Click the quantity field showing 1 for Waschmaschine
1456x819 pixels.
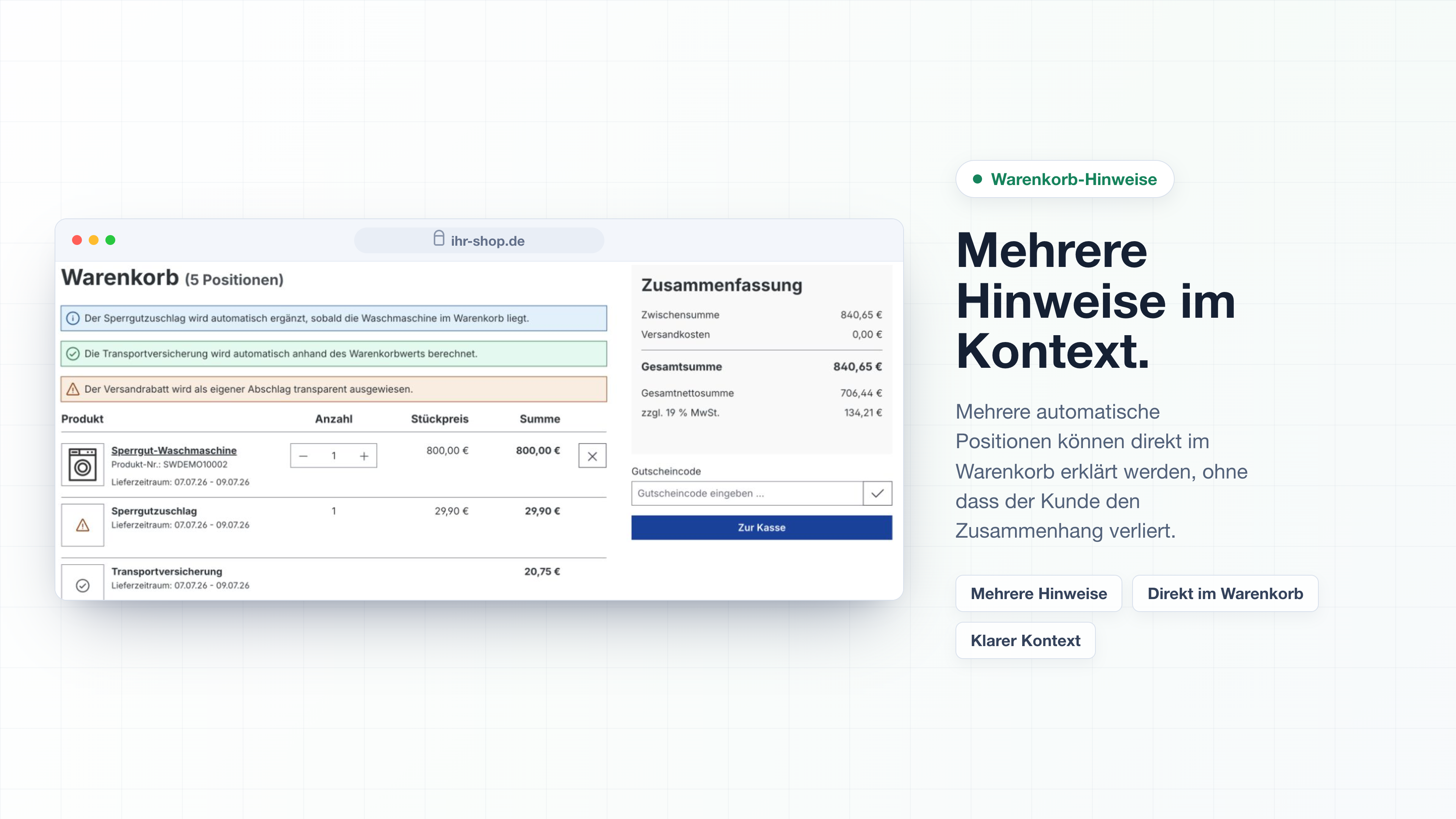[334, 456]
